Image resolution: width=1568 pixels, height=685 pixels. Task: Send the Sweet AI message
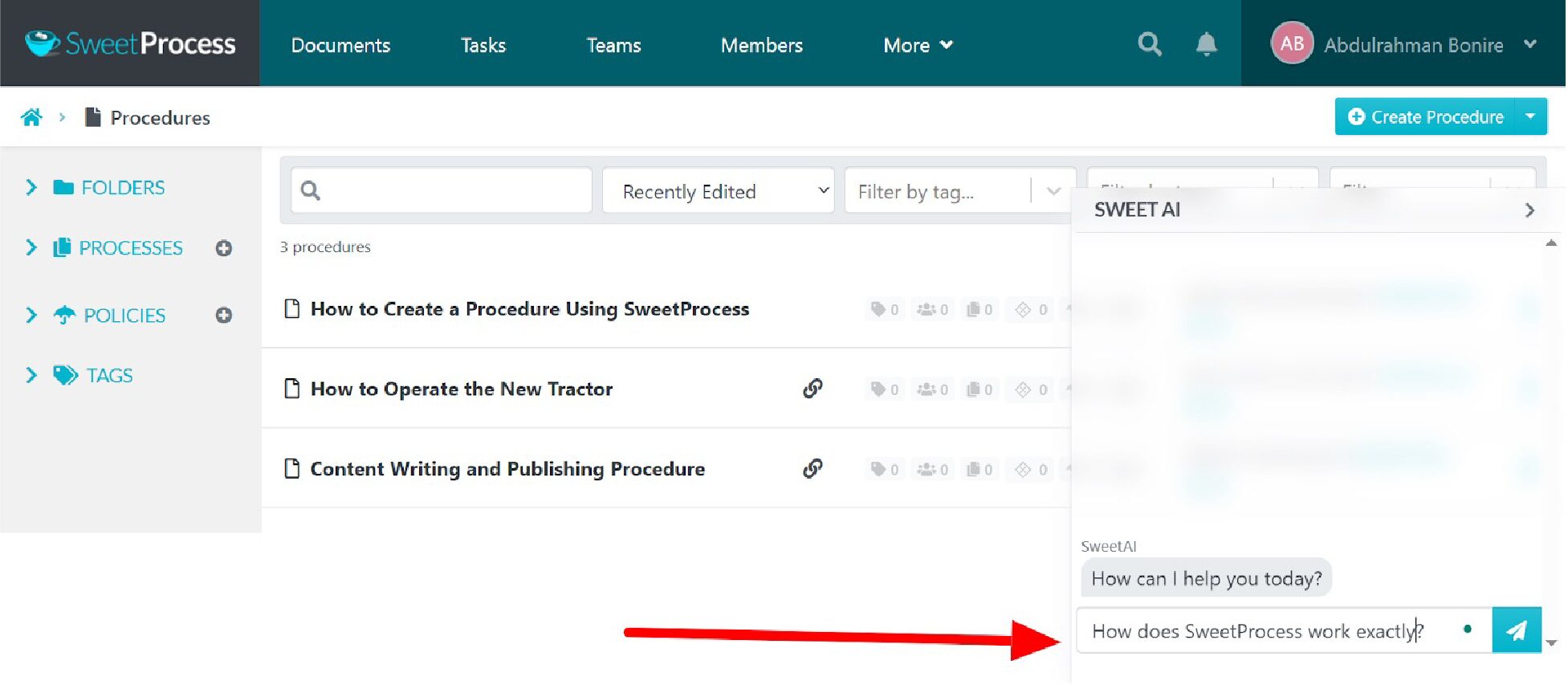tap(1516, 630)
